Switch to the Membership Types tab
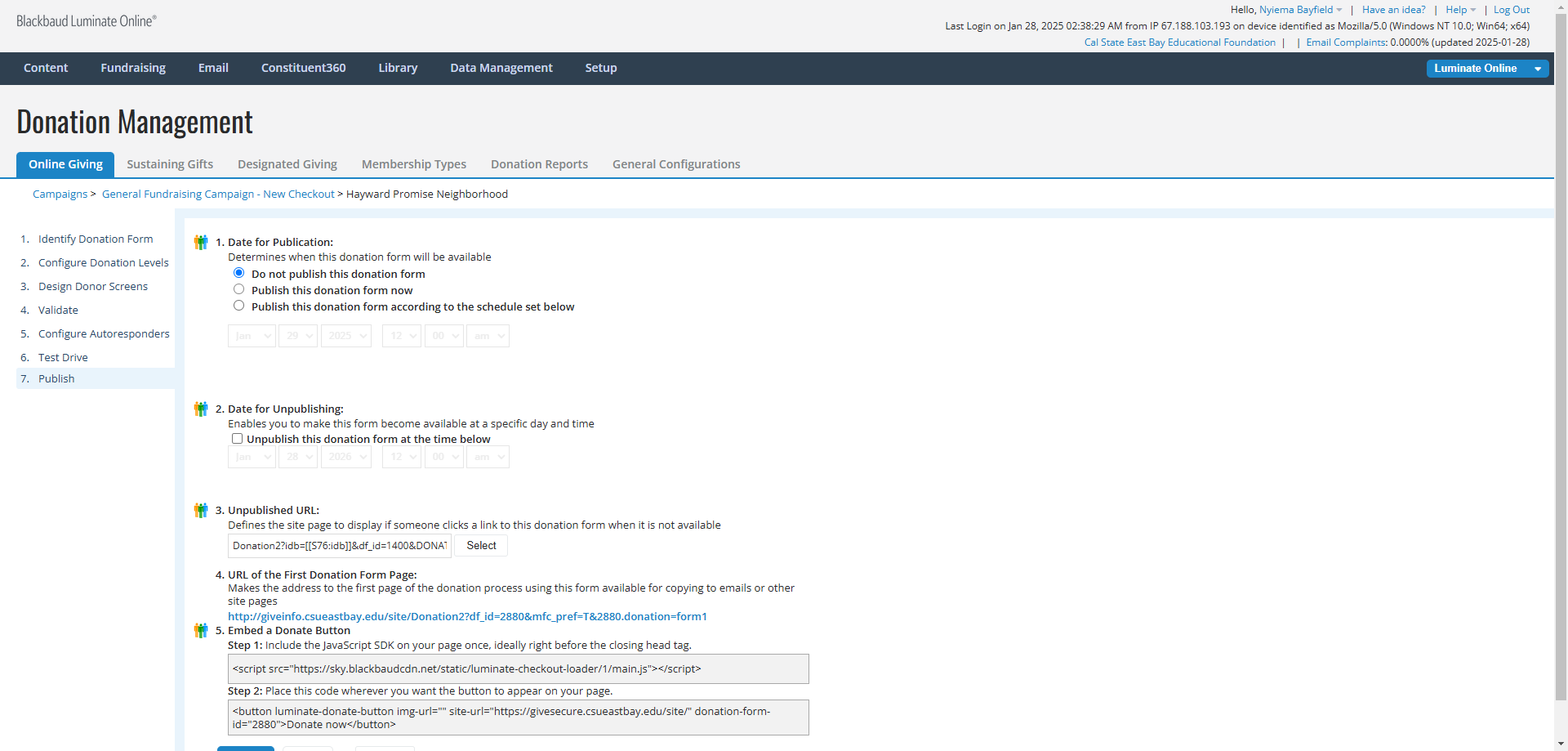Screen dimensions: 1568x751 414,164
